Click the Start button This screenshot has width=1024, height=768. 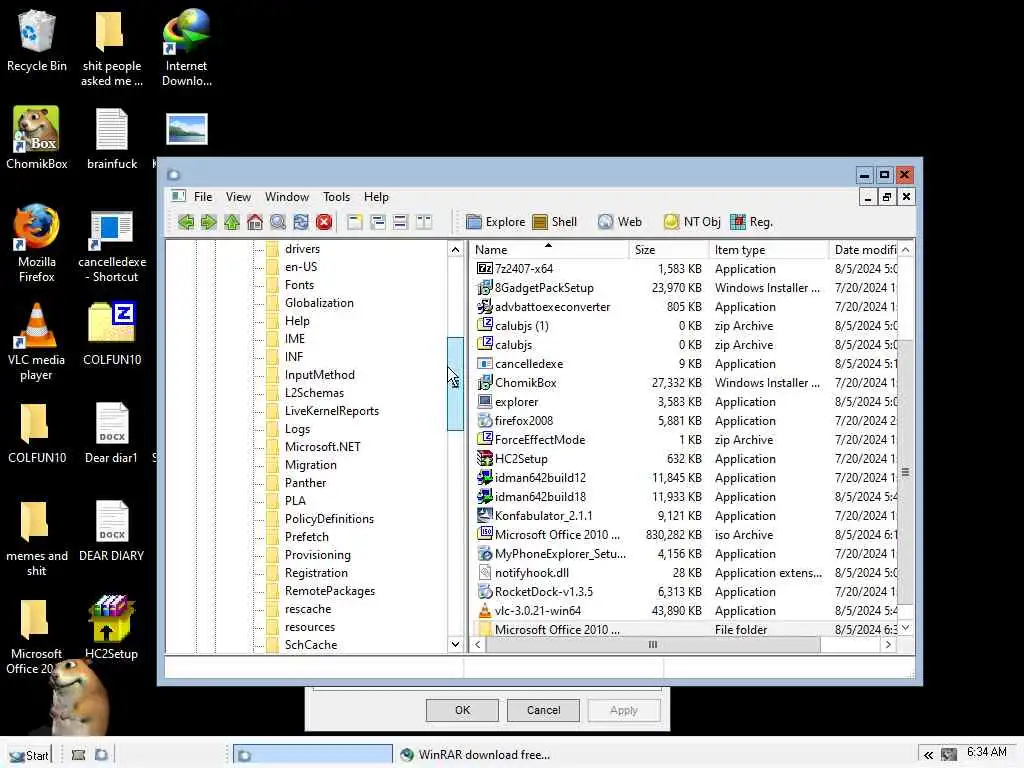click(29, 755)
